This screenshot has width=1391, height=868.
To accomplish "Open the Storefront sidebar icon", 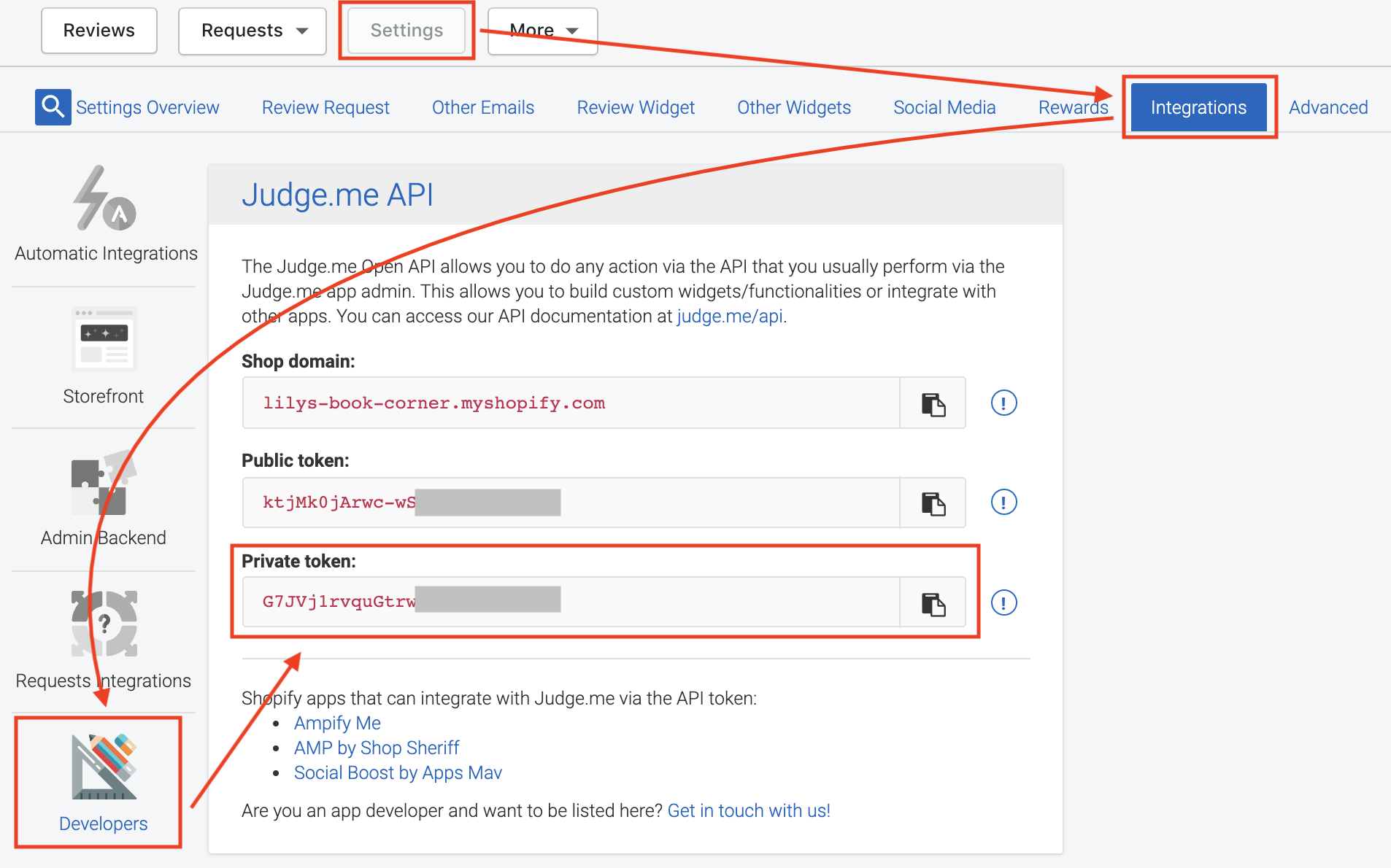I will coord(104,339).
